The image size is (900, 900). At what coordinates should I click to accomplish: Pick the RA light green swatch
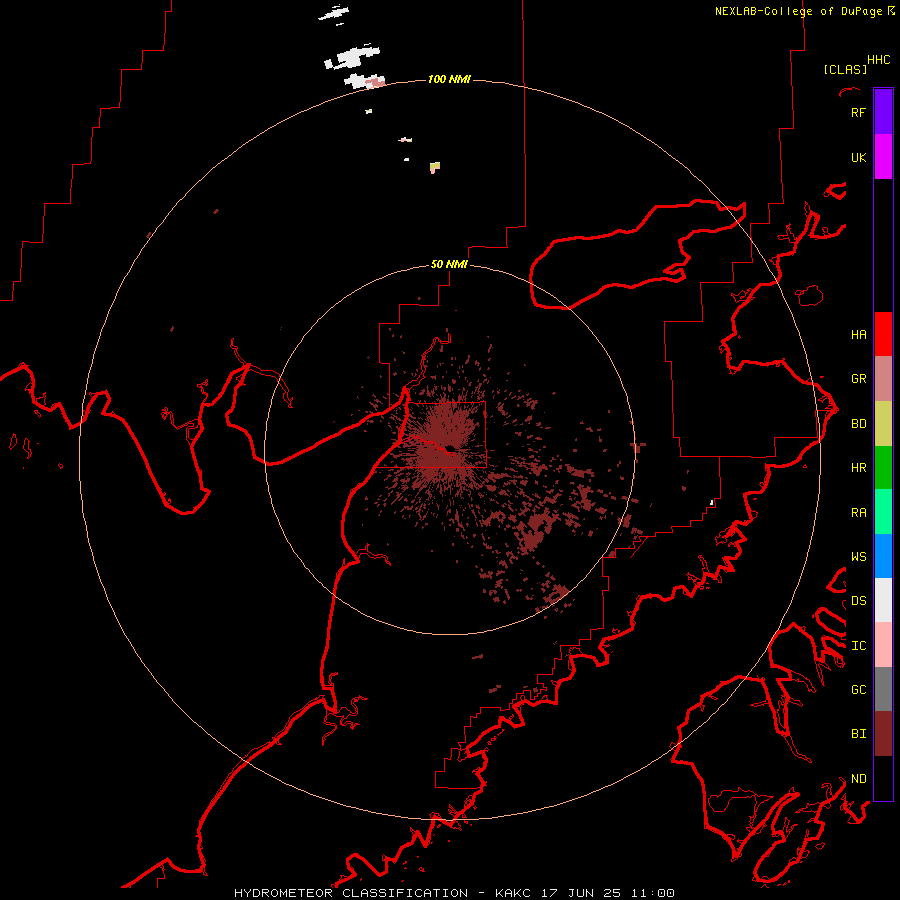[x=883, y=512]
